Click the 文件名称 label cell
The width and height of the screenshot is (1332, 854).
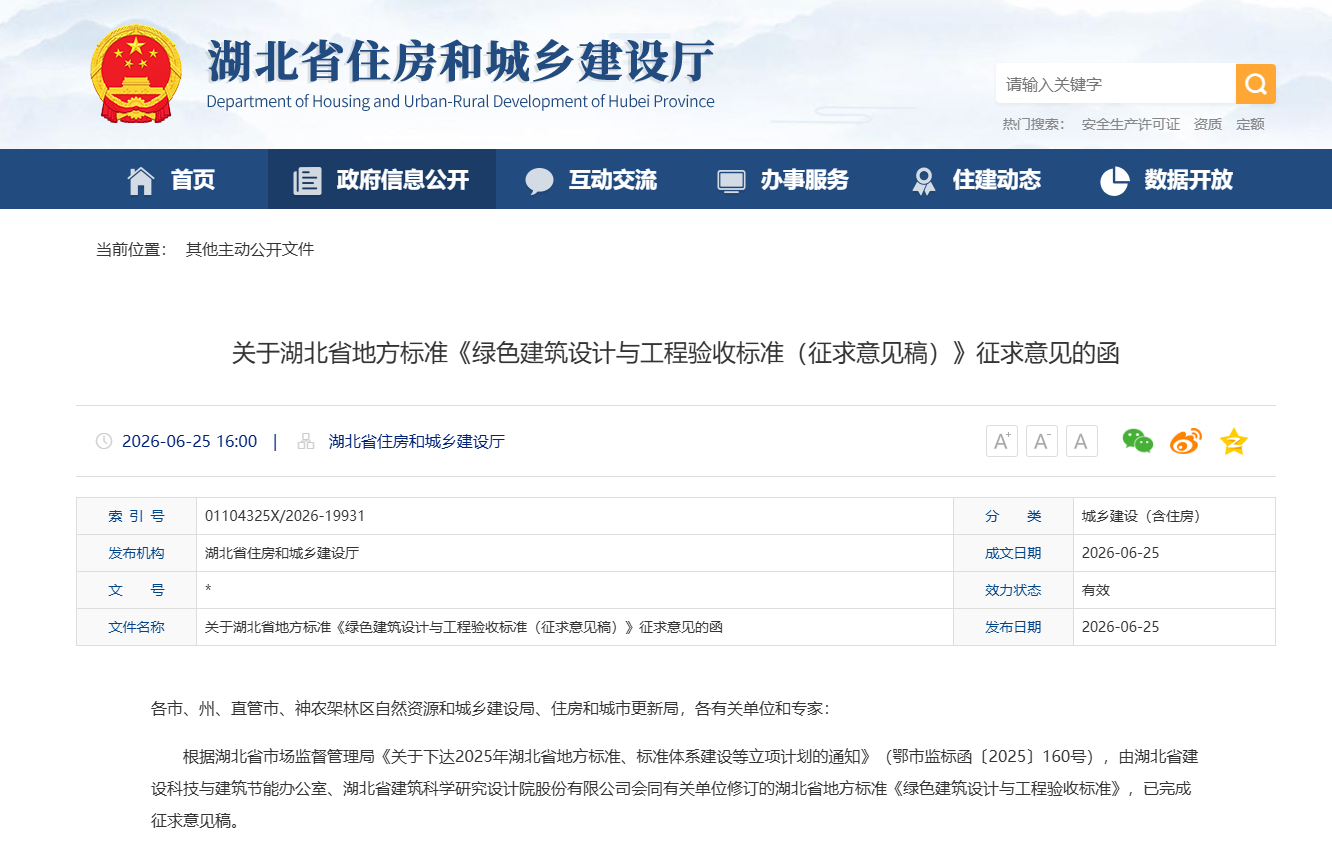pyautogui.click(x=137, y=627)
